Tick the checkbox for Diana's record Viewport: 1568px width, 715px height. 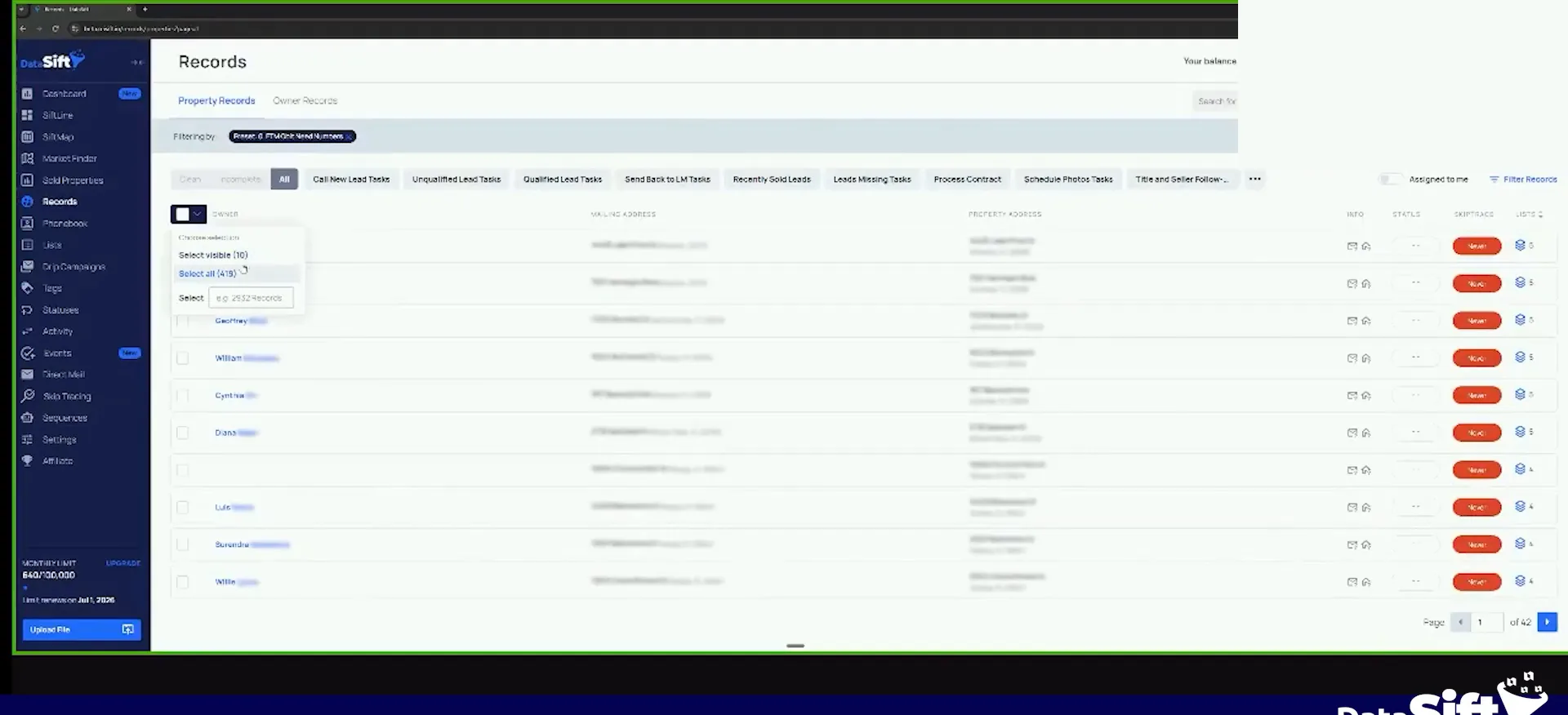click(x=182, y=433)
